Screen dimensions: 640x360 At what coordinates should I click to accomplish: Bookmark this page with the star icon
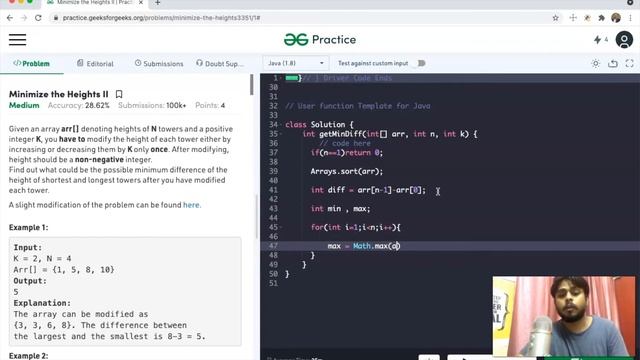[556, 18]
